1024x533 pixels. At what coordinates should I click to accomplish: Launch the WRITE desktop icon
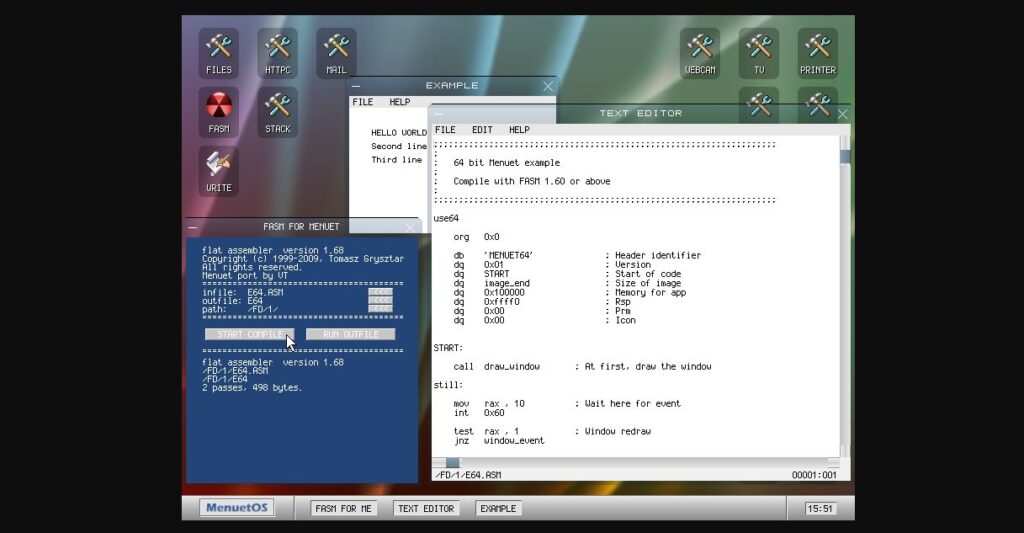pyautogui.click(x=218, y=170)
